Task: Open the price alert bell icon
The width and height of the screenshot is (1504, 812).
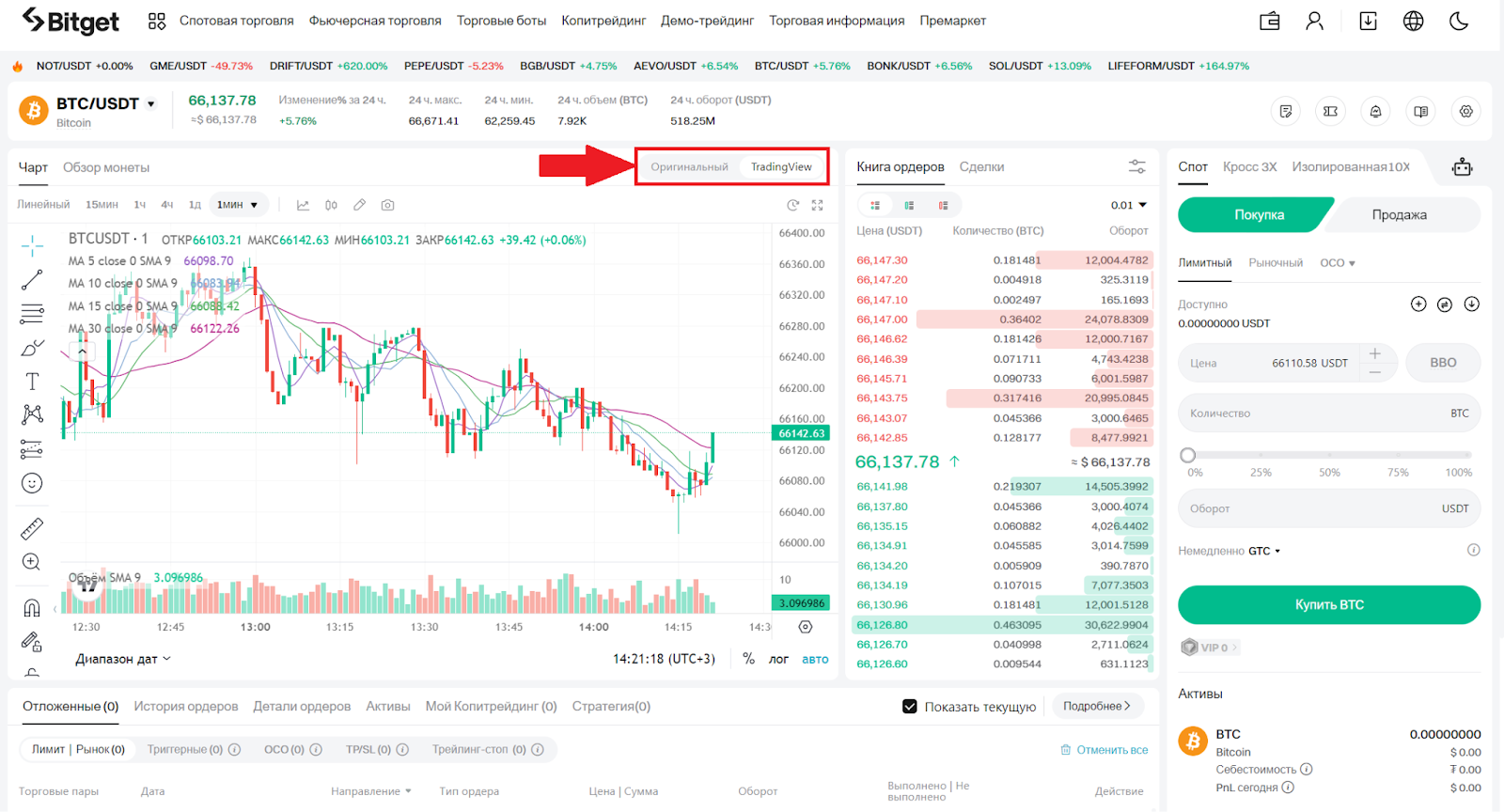Action: (x=1375, y=112)
